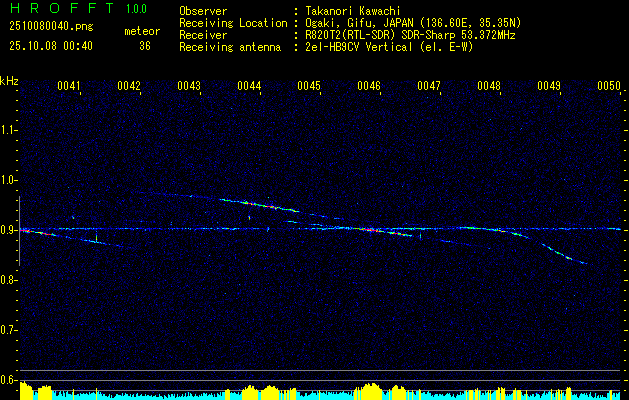Click frequency label 0.6

click(8, 380)
